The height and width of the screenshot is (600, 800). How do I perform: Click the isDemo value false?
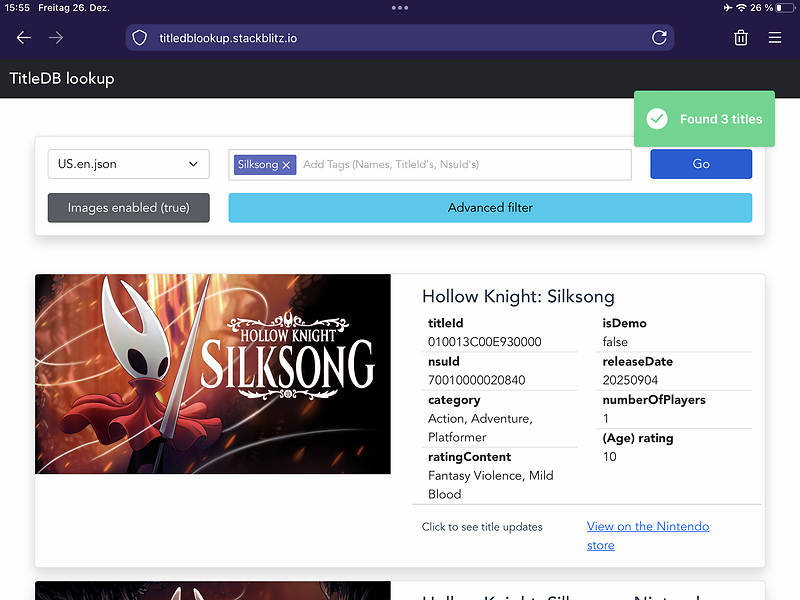(615, 342)
